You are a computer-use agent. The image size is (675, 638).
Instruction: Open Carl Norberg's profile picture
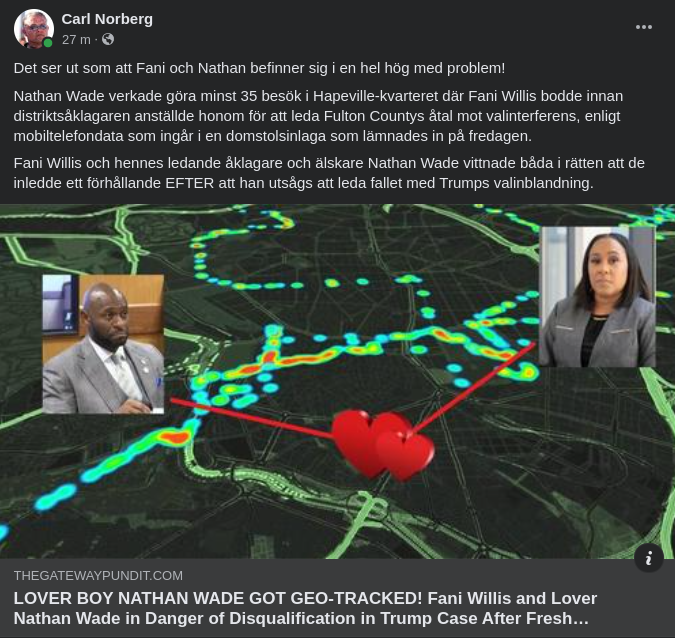tap(34, 28)
